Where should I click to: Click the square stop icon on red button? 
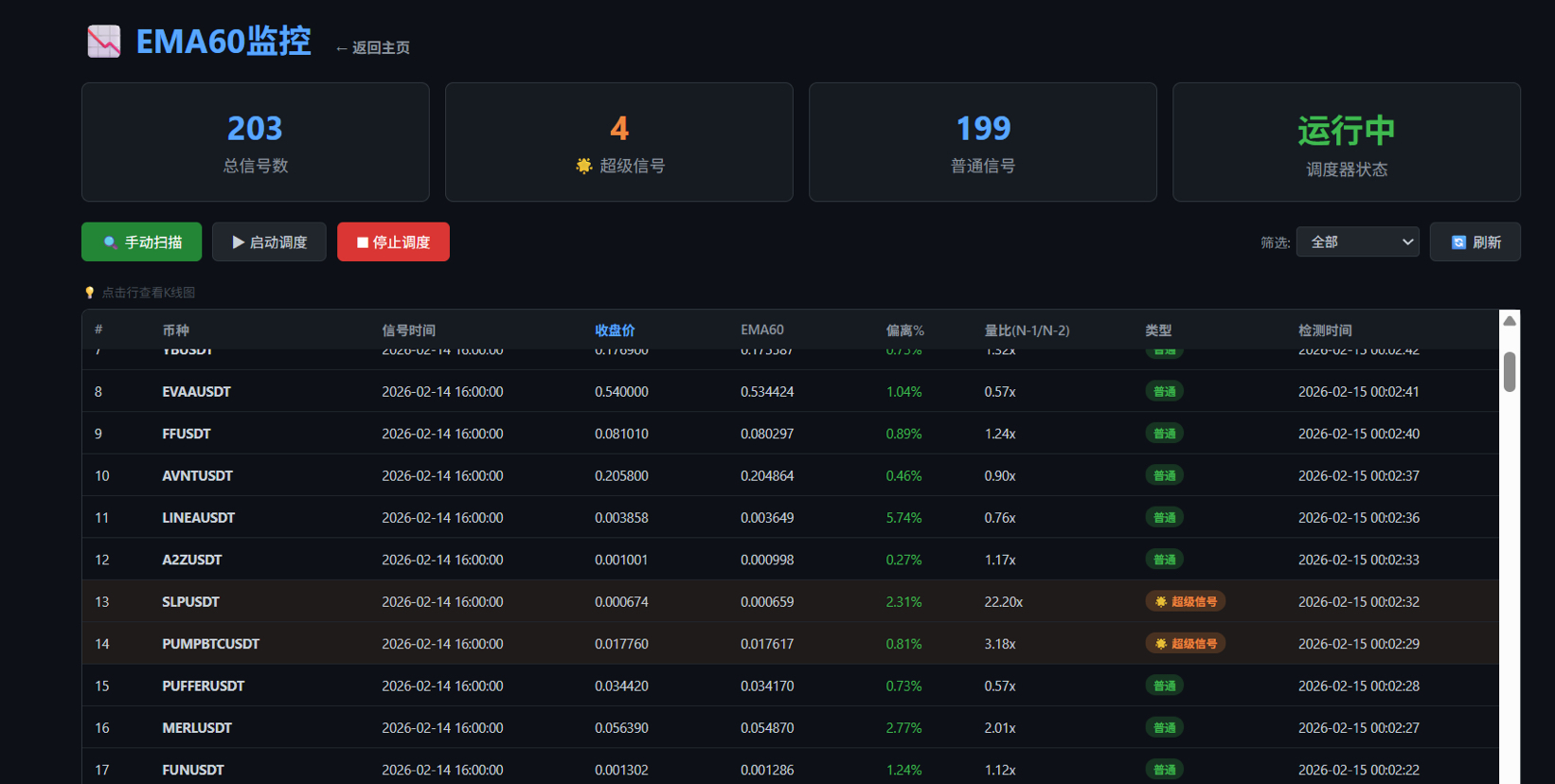[x=362, y=242]
